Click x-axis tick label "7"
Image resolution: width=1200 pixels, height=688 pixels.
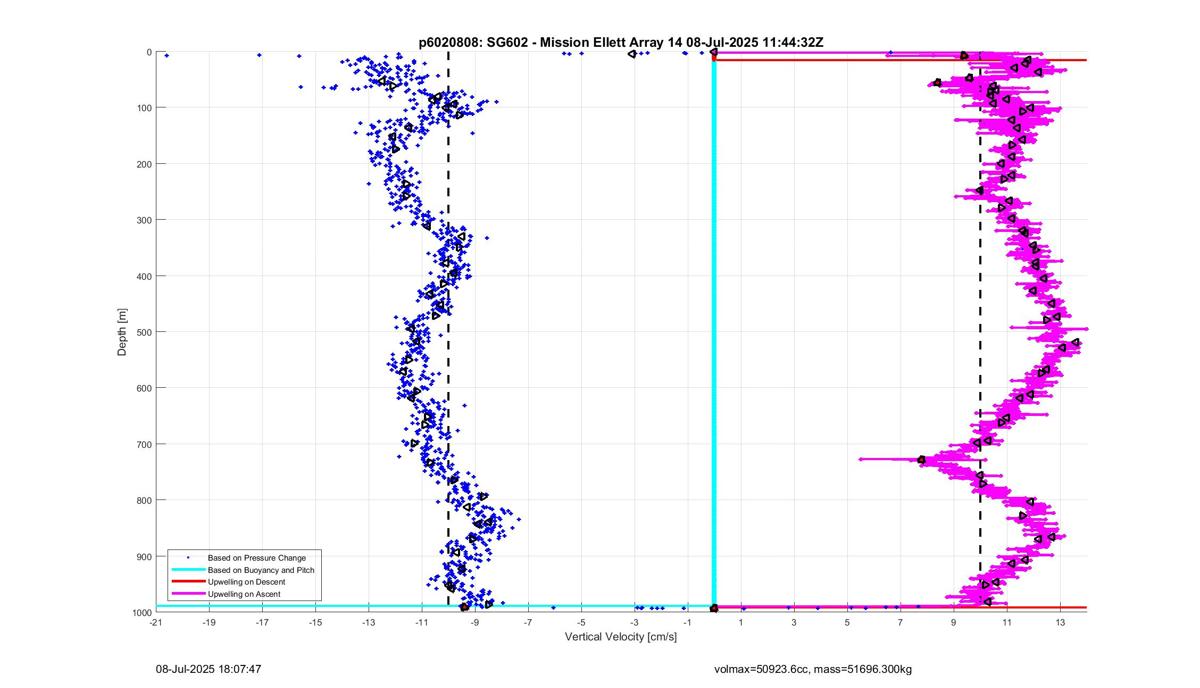(x=900, y=622)
